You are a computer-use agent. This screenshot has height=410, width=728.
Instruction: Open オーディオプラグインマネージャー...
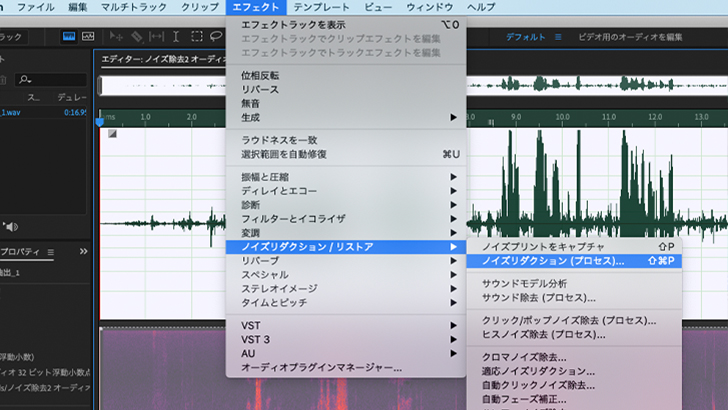346,367
